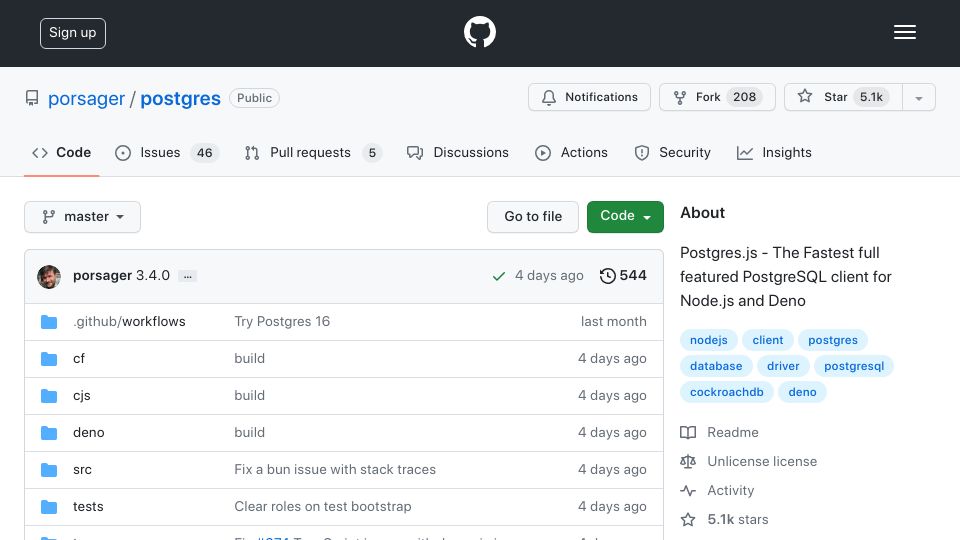Click the license scale icon
Viewport: 960px width, 540px height.
[x=688, y=462]
